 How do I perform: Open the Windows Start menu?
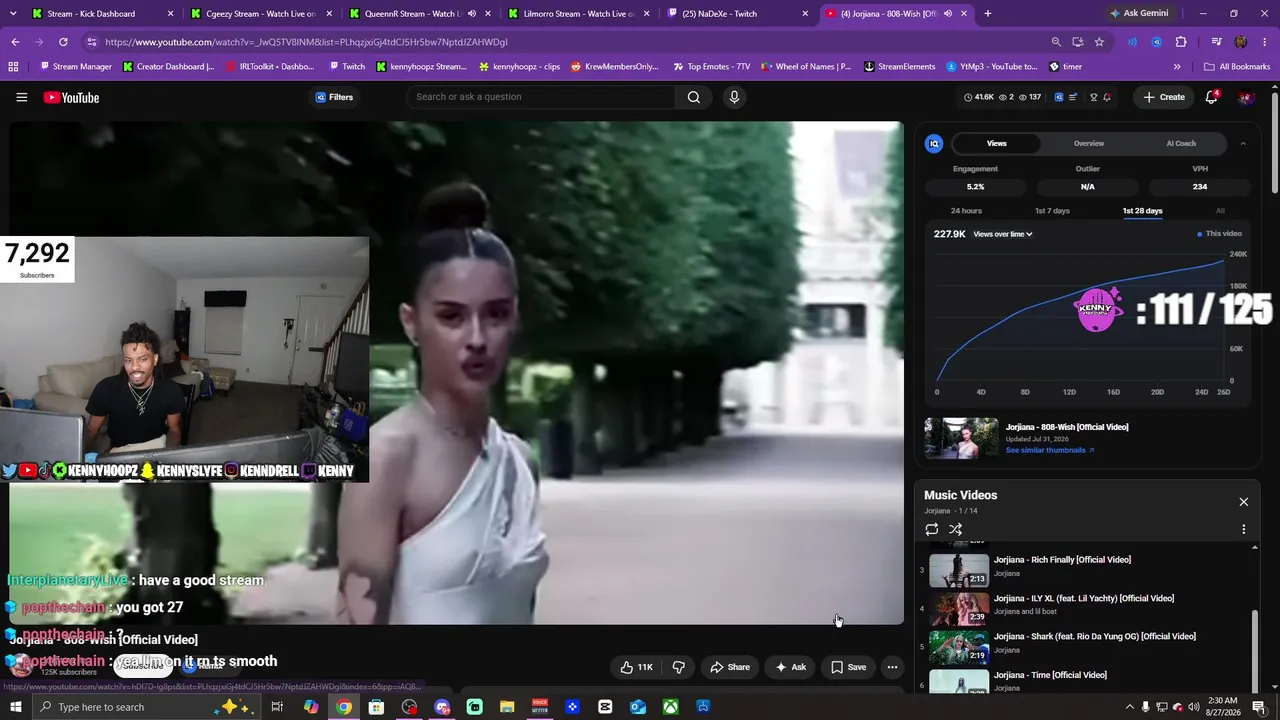click(15, 707)
